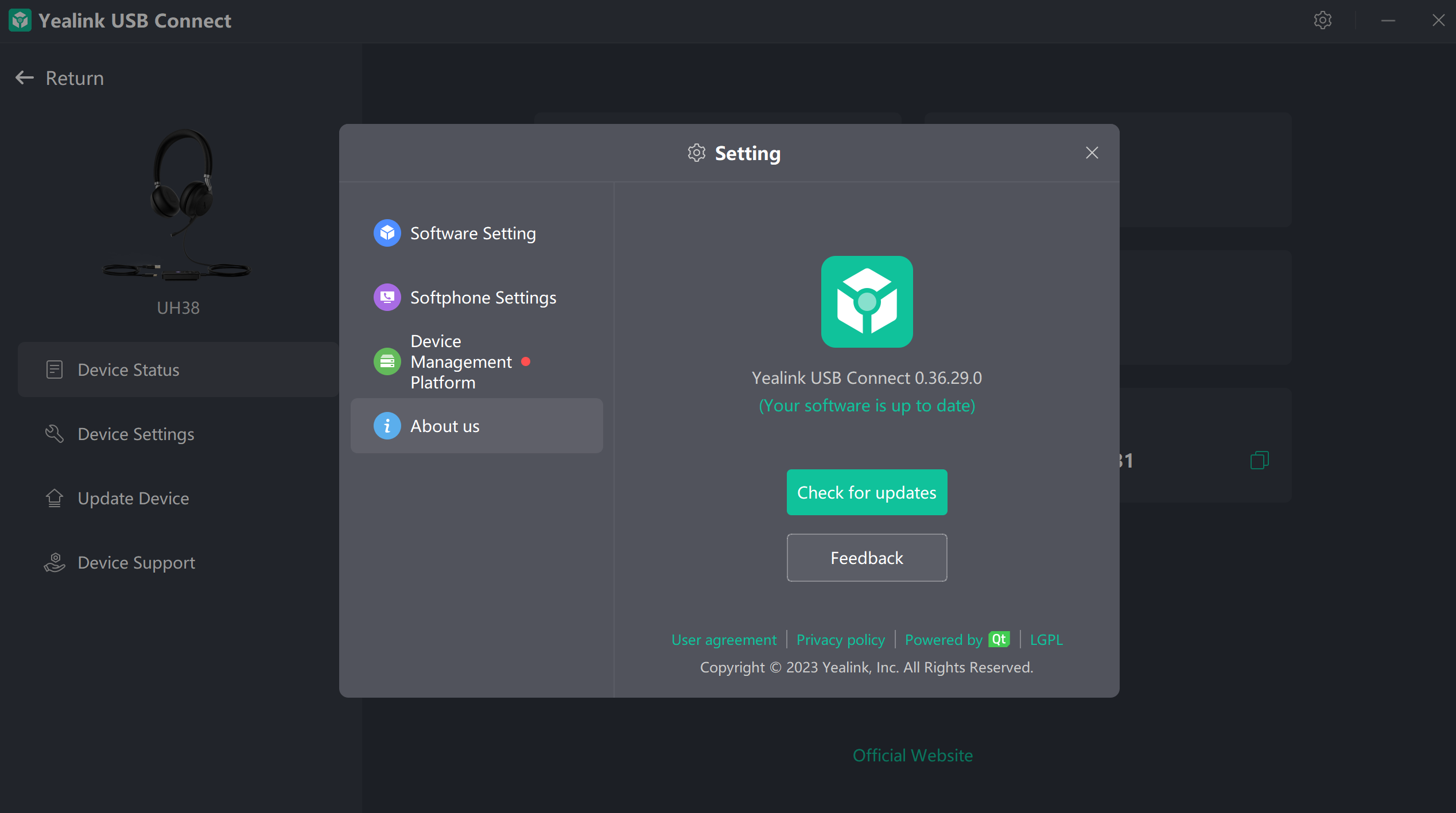
Task: Select Device Status in sidebar
Action: point(129,369)
